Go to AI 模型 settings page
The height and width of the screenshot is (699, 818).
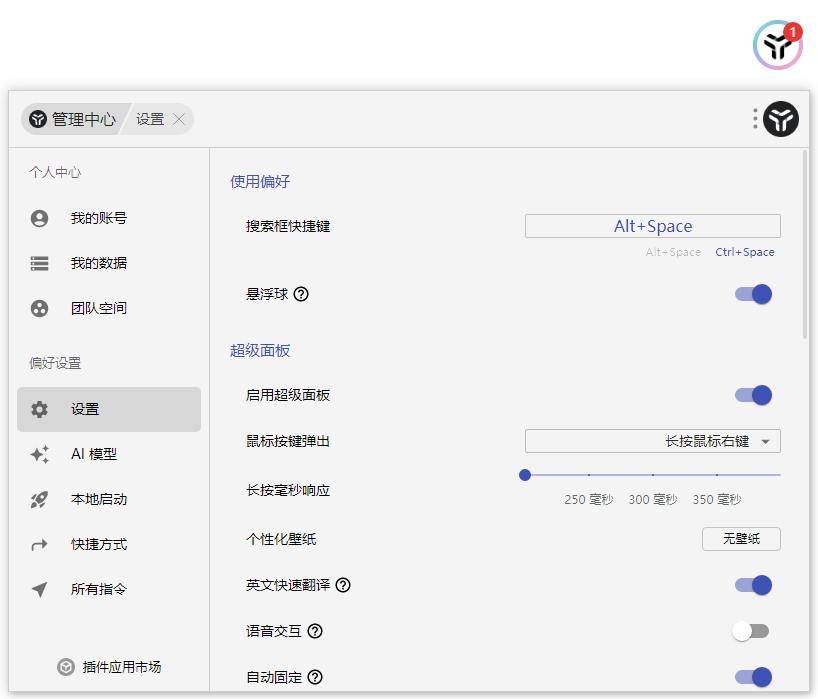(x=94, y=454)
